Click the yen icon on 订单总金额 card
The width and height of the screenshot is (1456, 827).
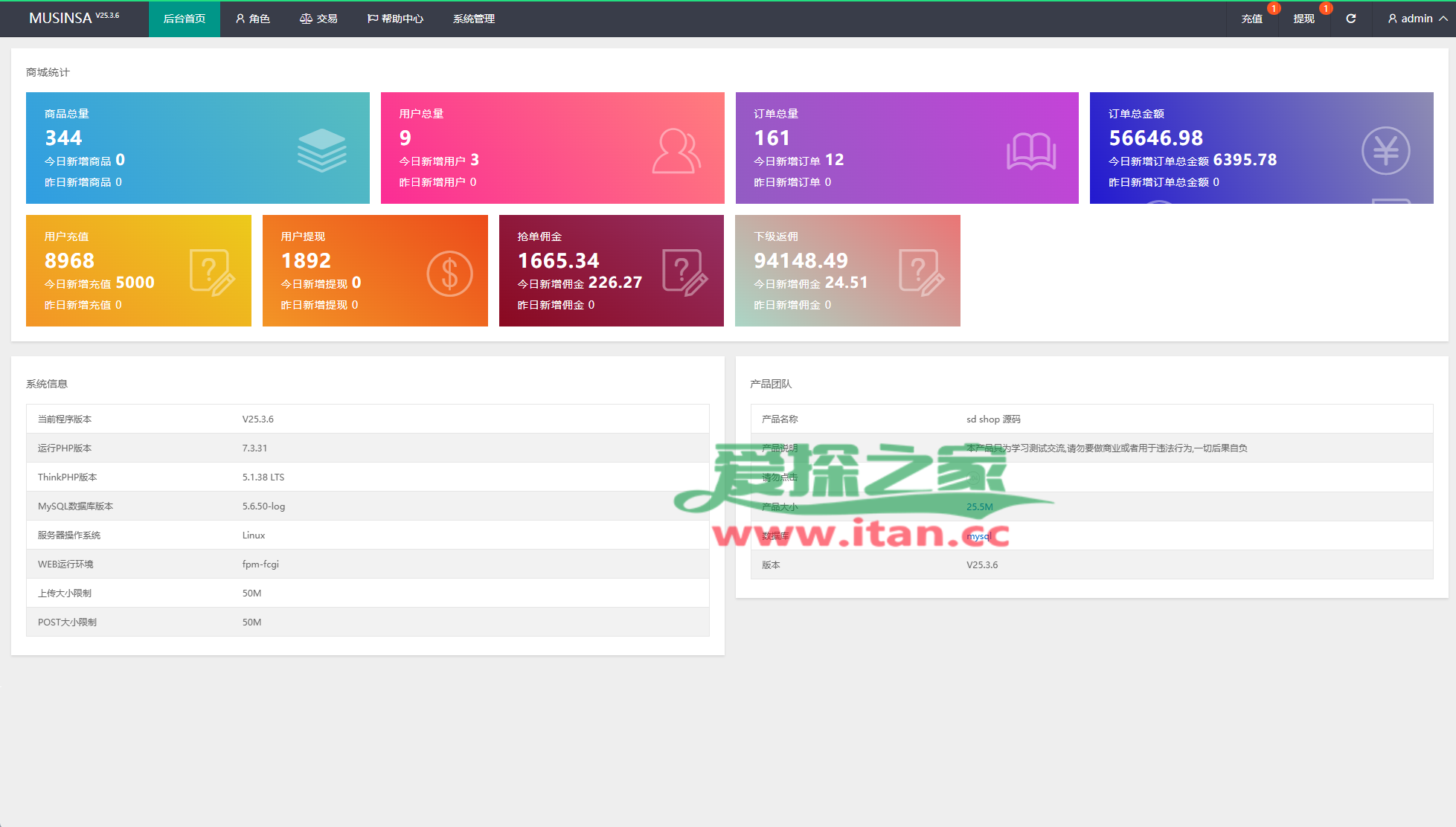click(1385, 151)
